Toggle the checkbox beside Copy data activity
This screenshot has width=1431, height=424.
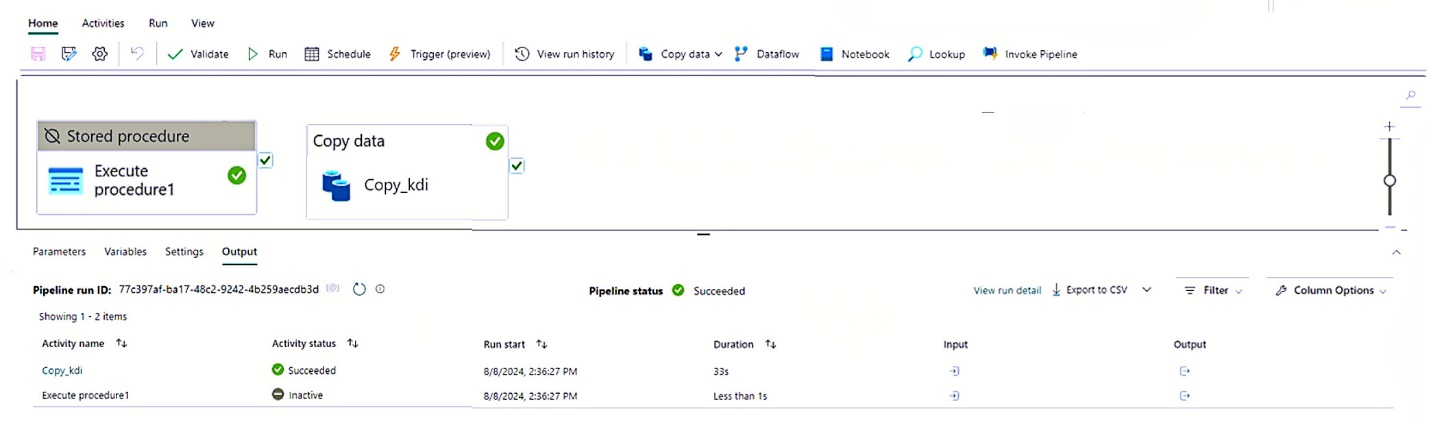click(516, 165)
